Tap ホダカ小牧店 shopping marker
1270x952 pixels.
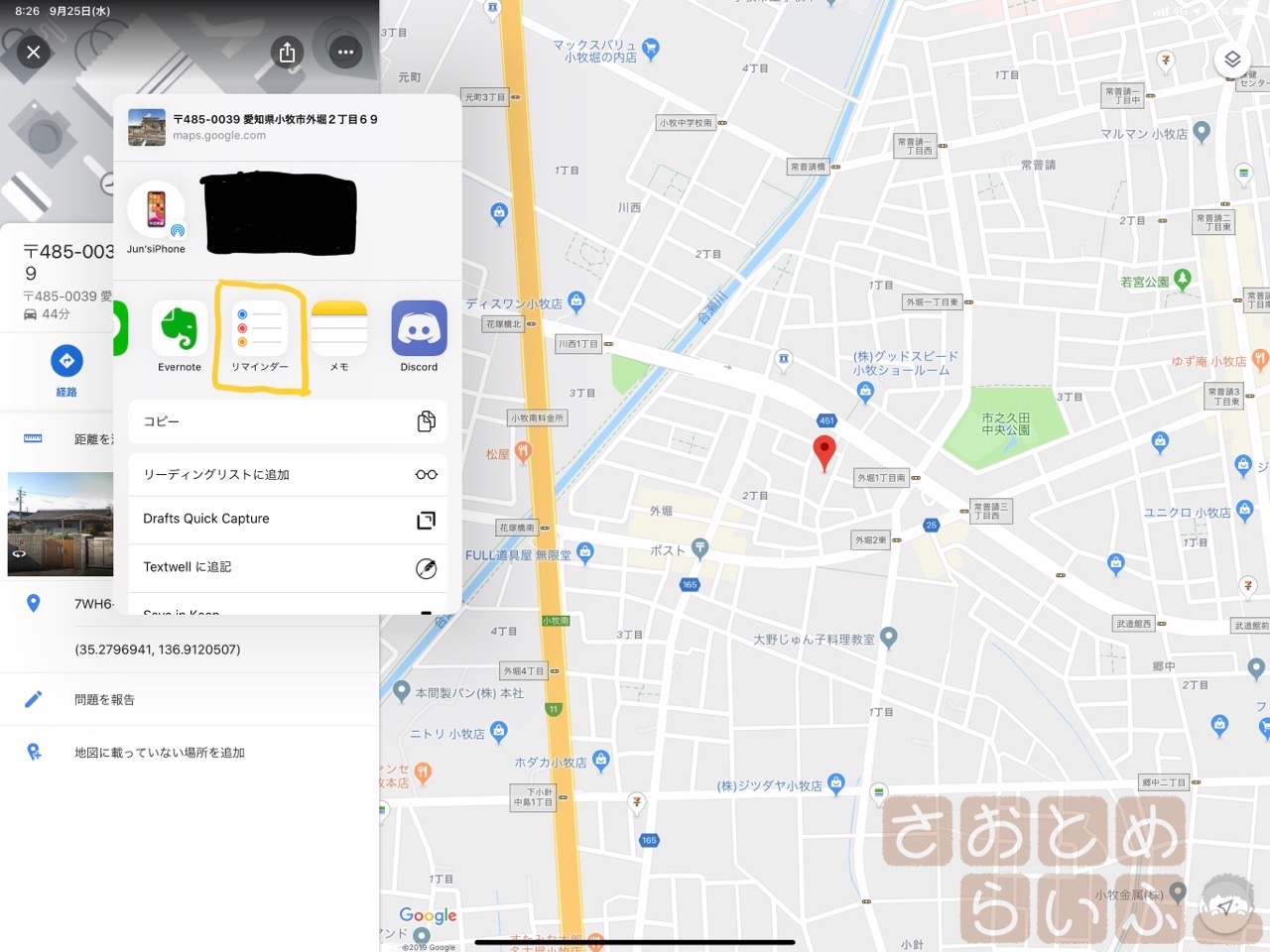pyautogui.click(x=600, y=761)
